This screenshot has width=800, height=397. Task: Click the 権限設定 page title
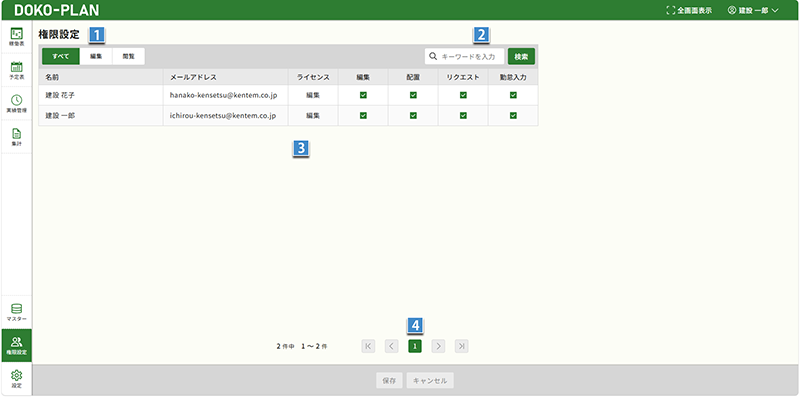[x=59, y=35]
